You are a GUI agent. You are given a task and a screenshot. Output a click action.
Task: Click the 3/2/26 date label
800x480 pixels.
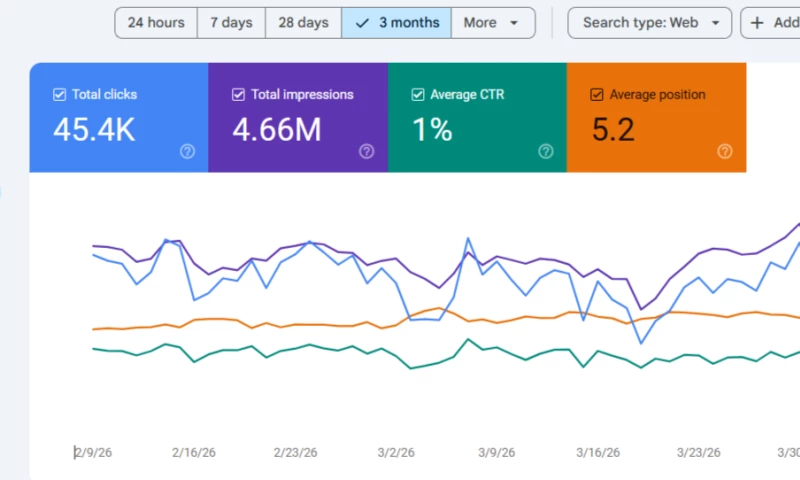(x=396, y=452)
